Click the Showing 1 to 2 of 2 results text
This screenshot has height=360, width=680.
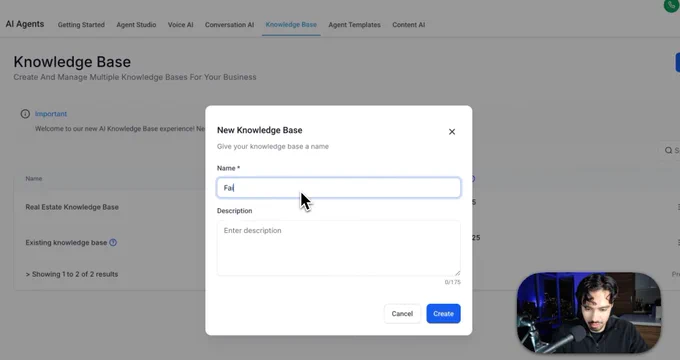pos(72,274)
